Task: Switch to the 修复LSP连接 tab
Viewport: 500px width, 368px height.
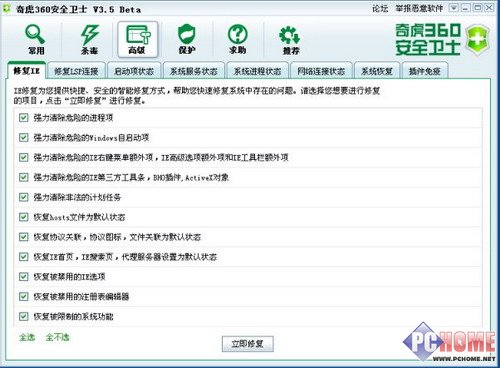Action: (x=76, y=71)
